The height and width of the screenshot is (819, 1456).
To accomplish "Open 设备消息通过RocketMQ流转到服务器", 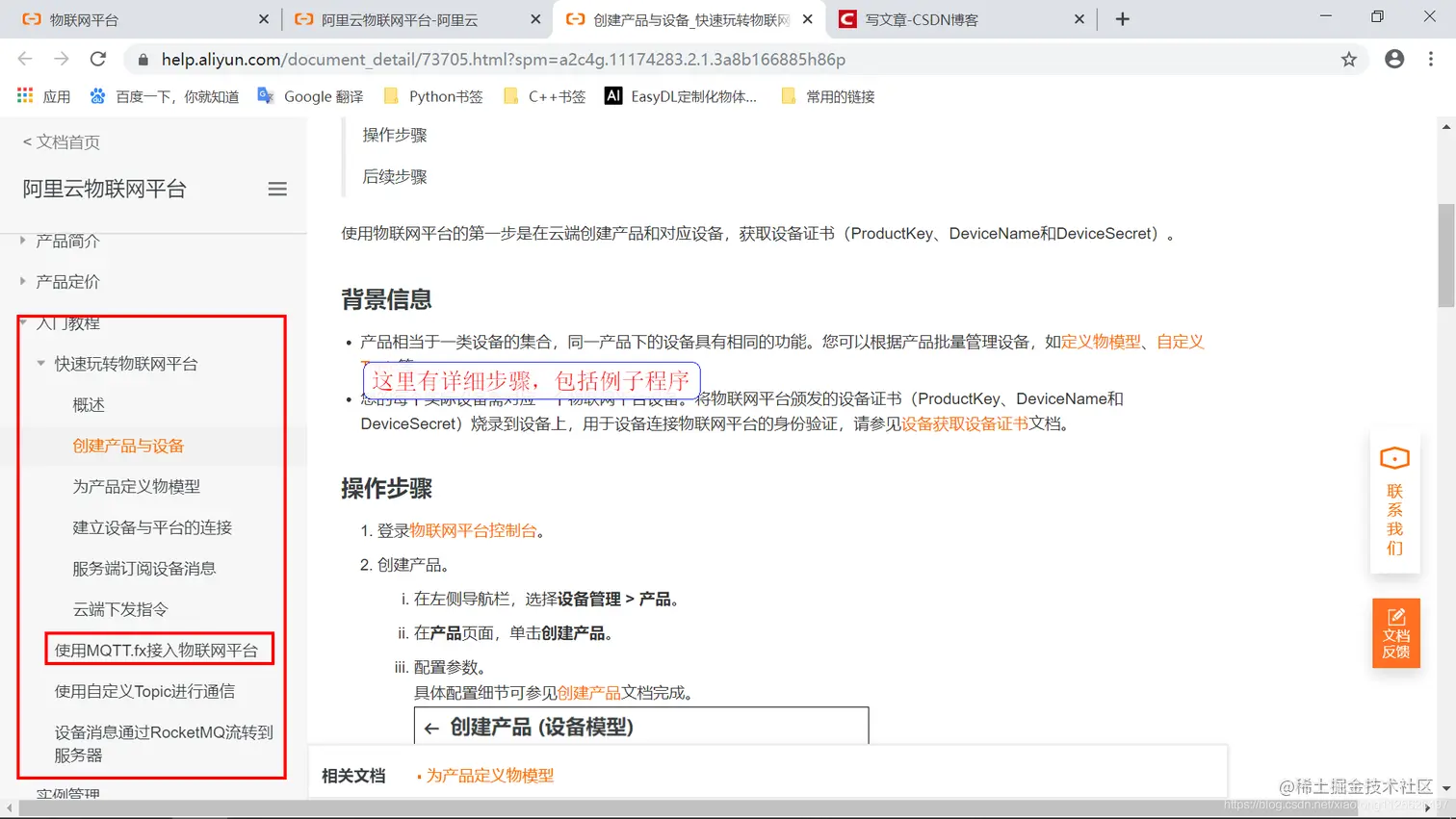I will (x=164, y=744).
